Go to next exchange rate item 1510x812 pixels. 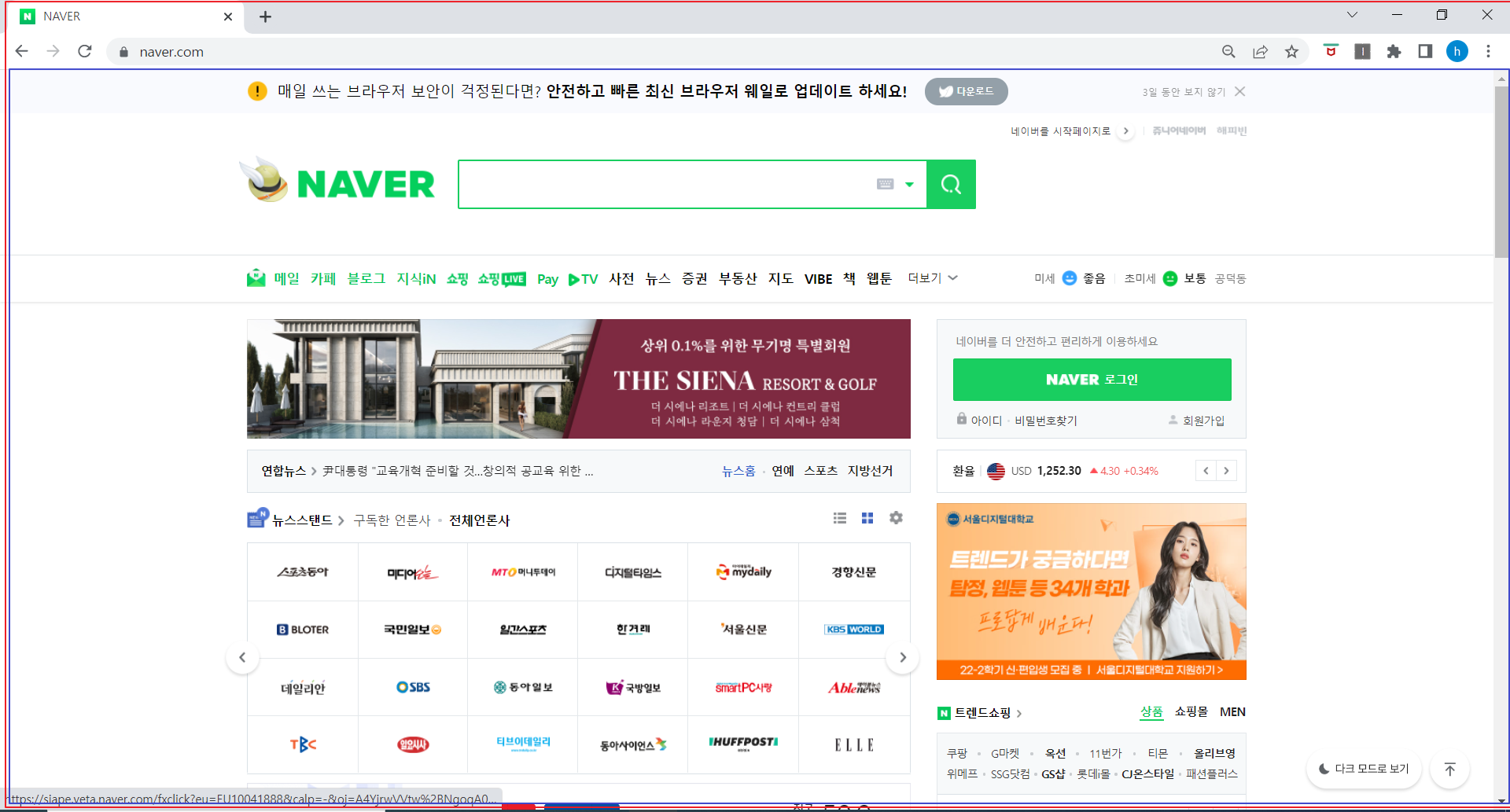click(x=1226, y=471)
